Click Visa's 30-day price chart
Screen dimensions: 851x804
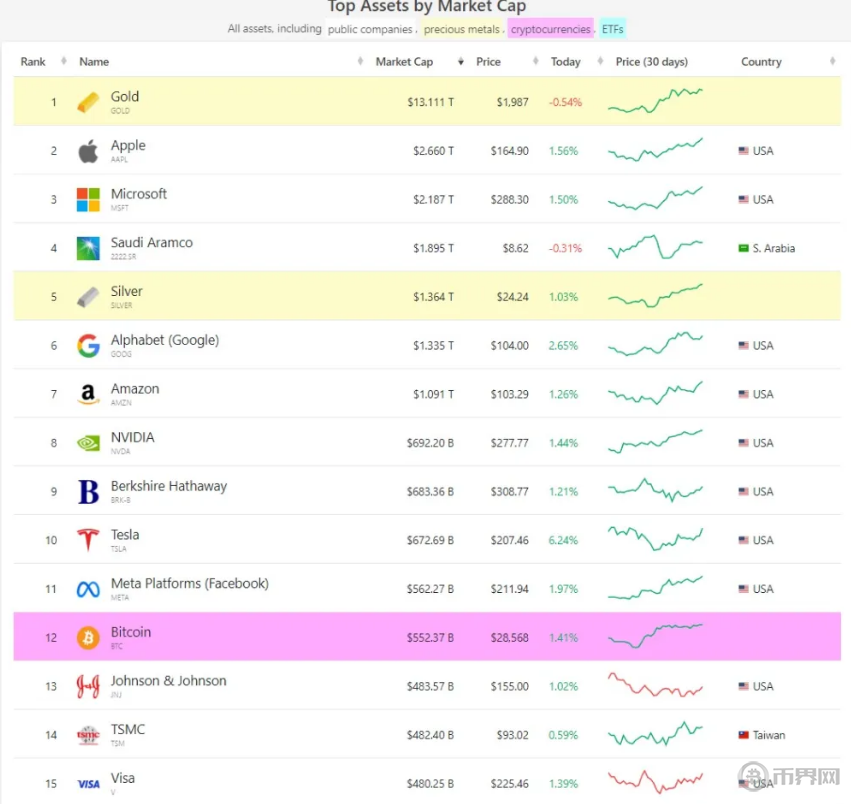coord(655,782)
